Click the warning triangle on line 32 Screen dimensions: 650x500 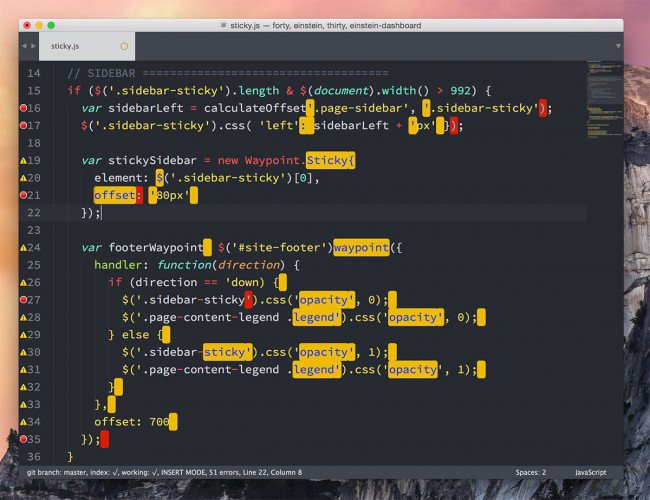click(23, 387)
